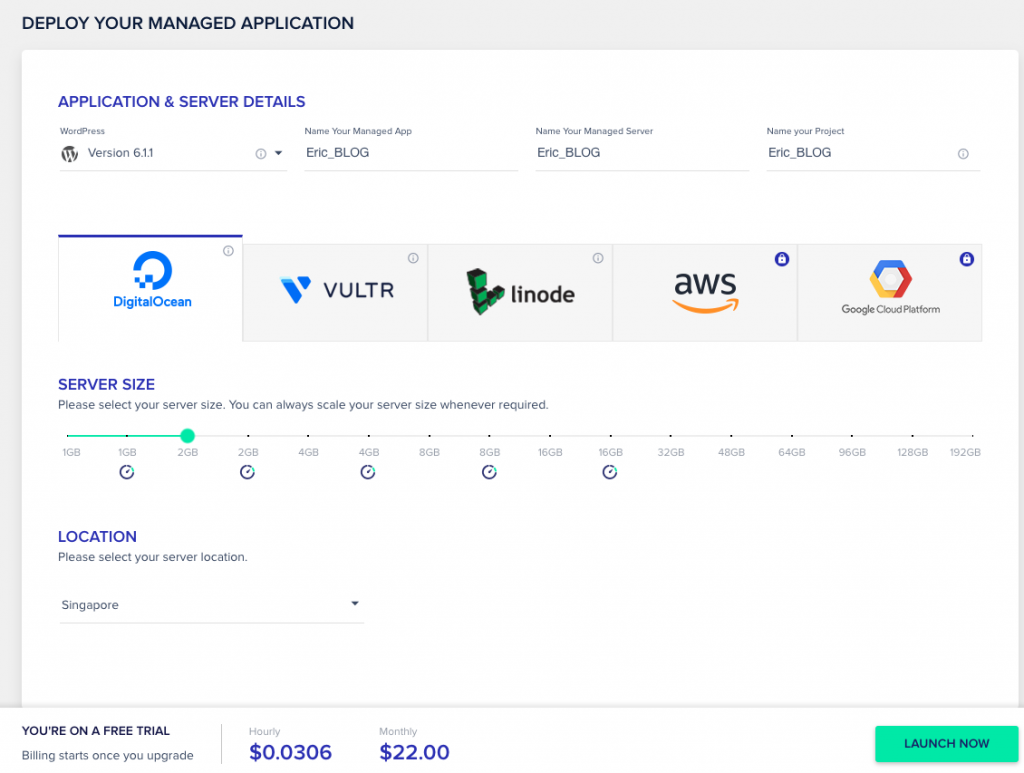This screenshot has width=1024, height=773.
Task: Click lock icon on Google Cloud tab
Action: (967, 259)
